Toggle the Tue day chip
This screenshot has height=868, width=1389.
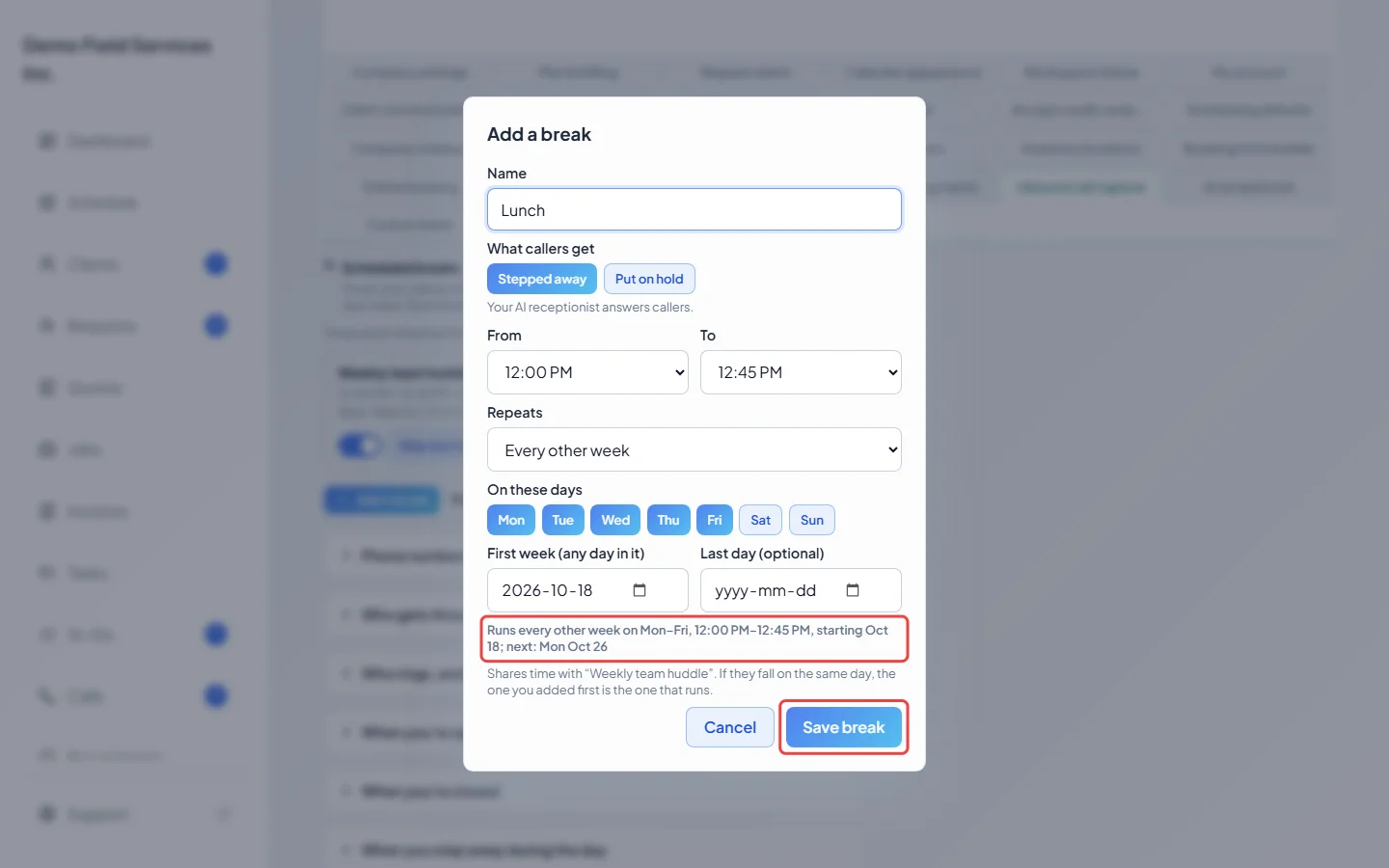click(x=563, y=520)
